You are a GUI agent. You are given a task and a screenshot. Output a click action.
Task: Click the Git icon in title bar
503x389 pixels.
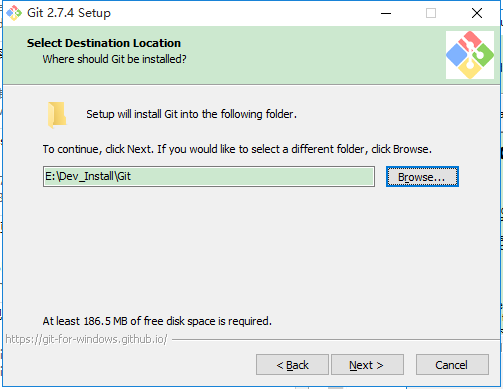click(14, 13)
